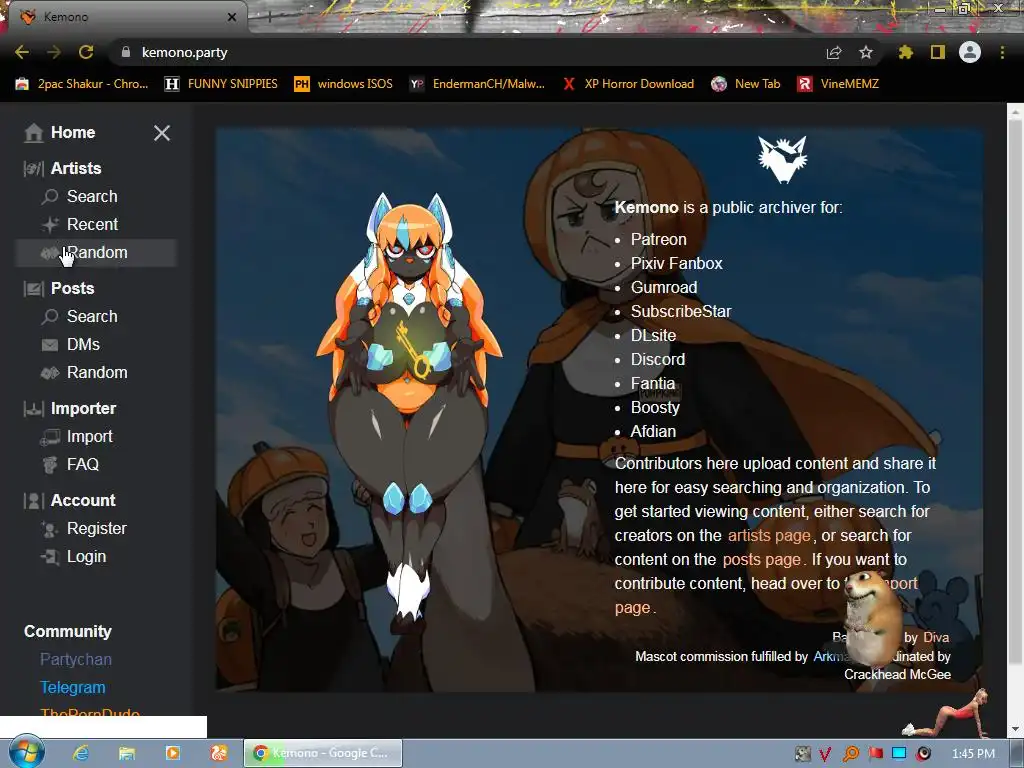
Task: Open the Diva credit link
Action: (936, 637)
